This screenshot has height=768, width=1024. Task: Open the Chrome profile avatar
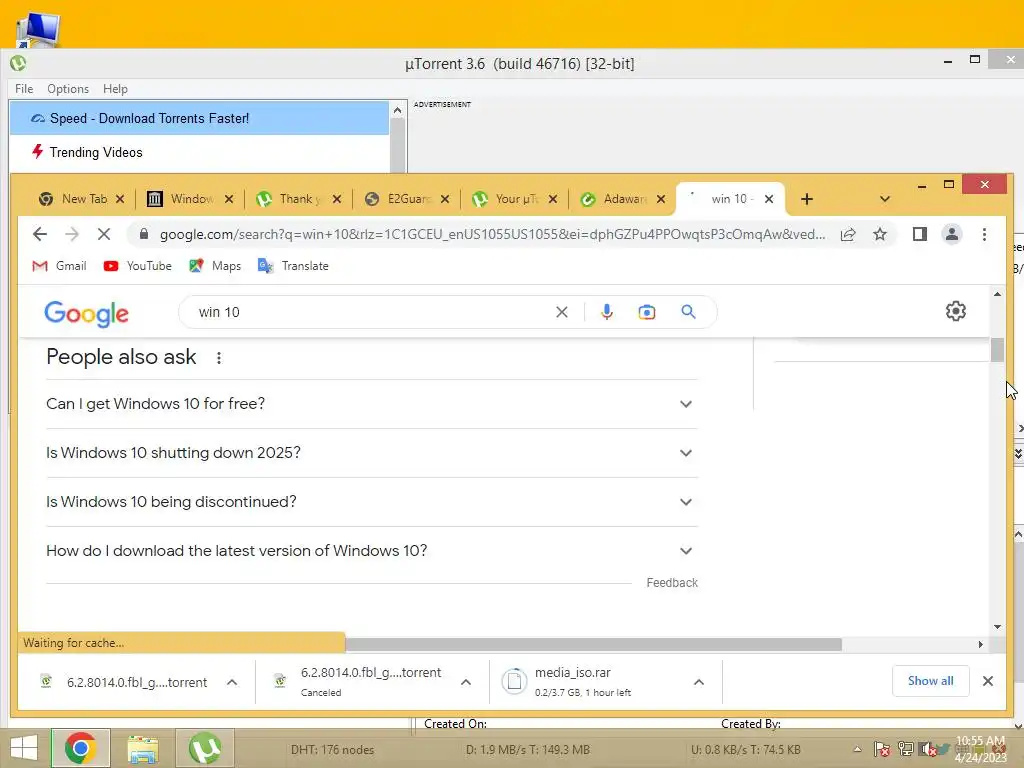(x=952, y=234)
